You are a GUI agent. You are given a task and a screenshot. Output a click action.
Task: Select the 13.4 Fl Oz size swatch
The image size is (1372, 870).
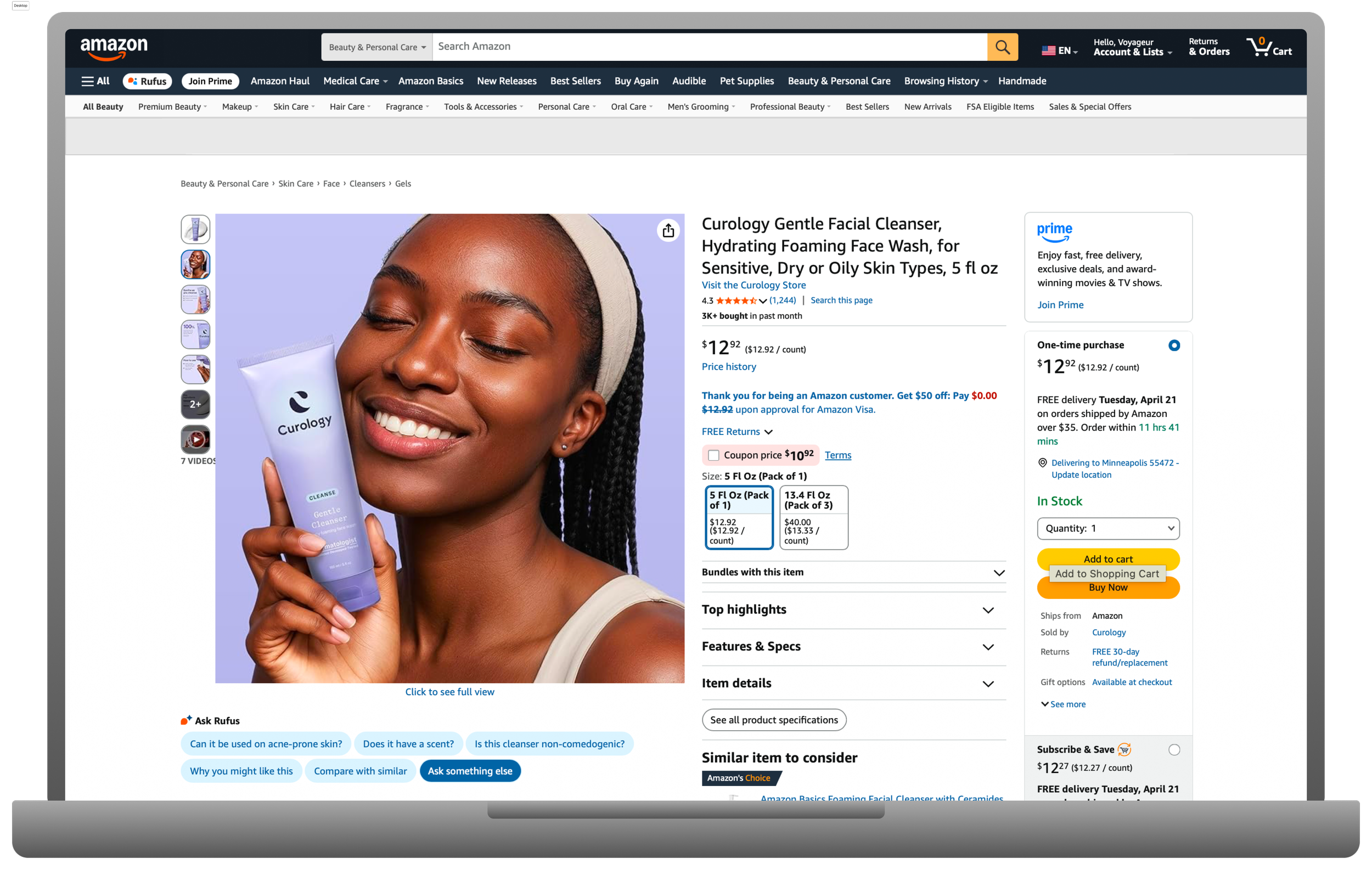[x=813, y=517]
